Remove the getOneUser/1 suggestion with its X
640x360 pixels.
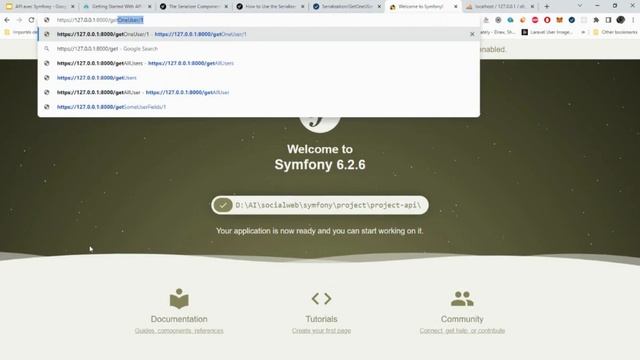click(x=472, y=34)
